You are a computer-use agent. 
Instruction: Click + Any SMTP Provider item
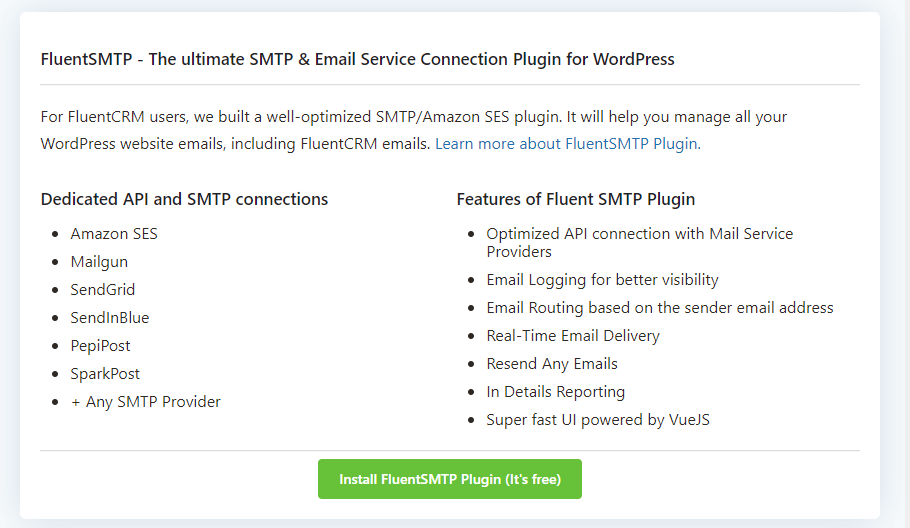pos(146,402)
